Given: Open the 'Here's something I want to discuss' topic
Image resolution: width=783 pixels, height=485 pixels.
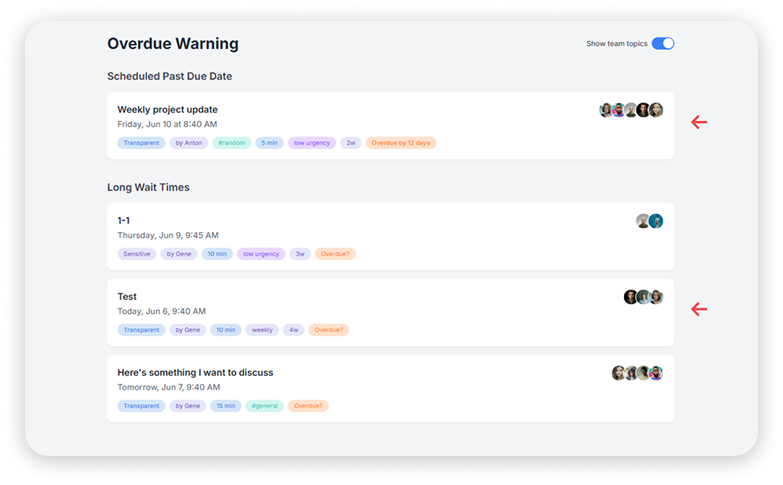Looking at the screenshot, I should point(195,373).
